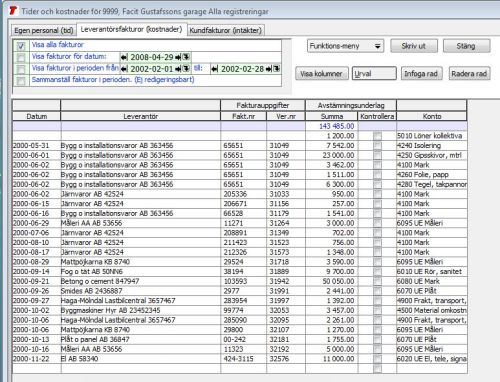The image size is (500, 382).
Task: Click into the 2002-02-28 end date field
Action: (242, 69)
